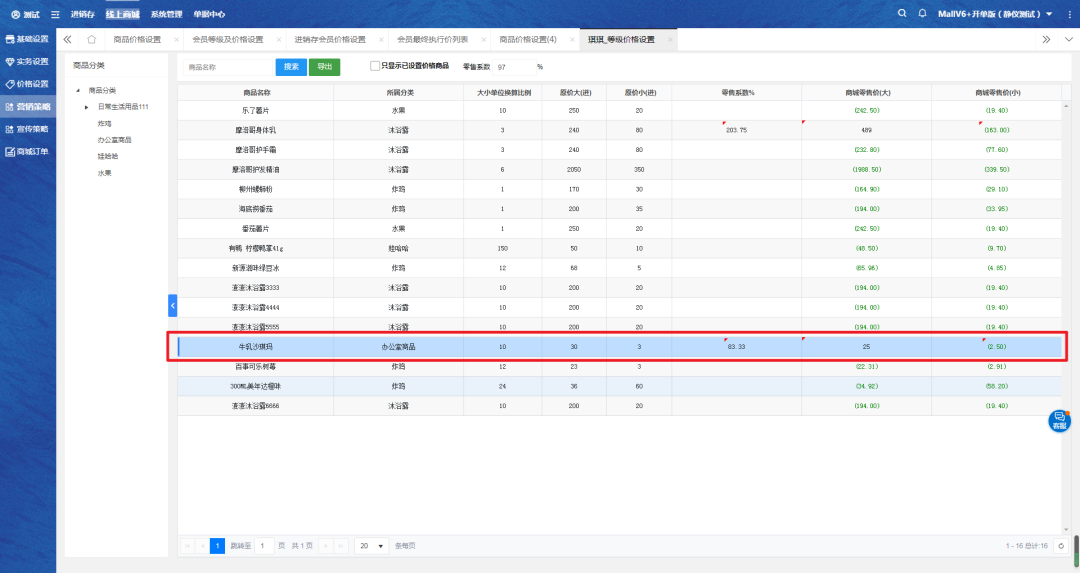Screen dimensions: 1080x573
Task: Expand the 日常生活用品111 tree node
Action: tap(87, 107)
